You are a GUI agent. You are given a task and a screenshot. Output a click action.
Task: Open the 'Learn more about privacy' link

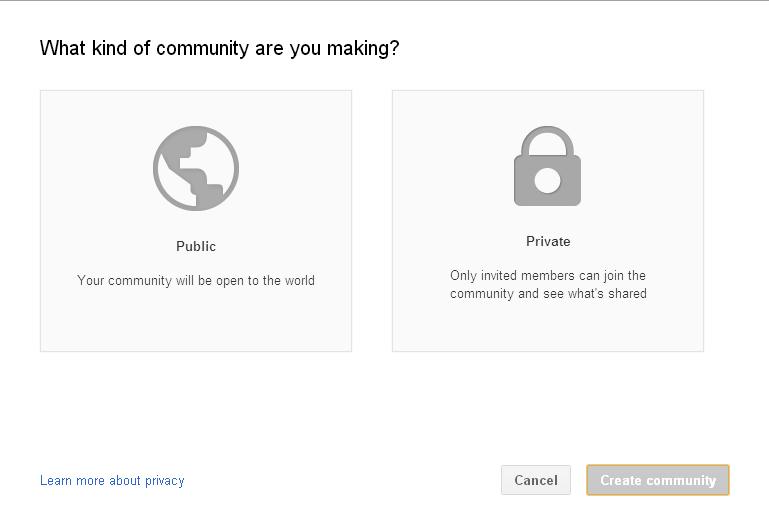[x=112, y=480]
